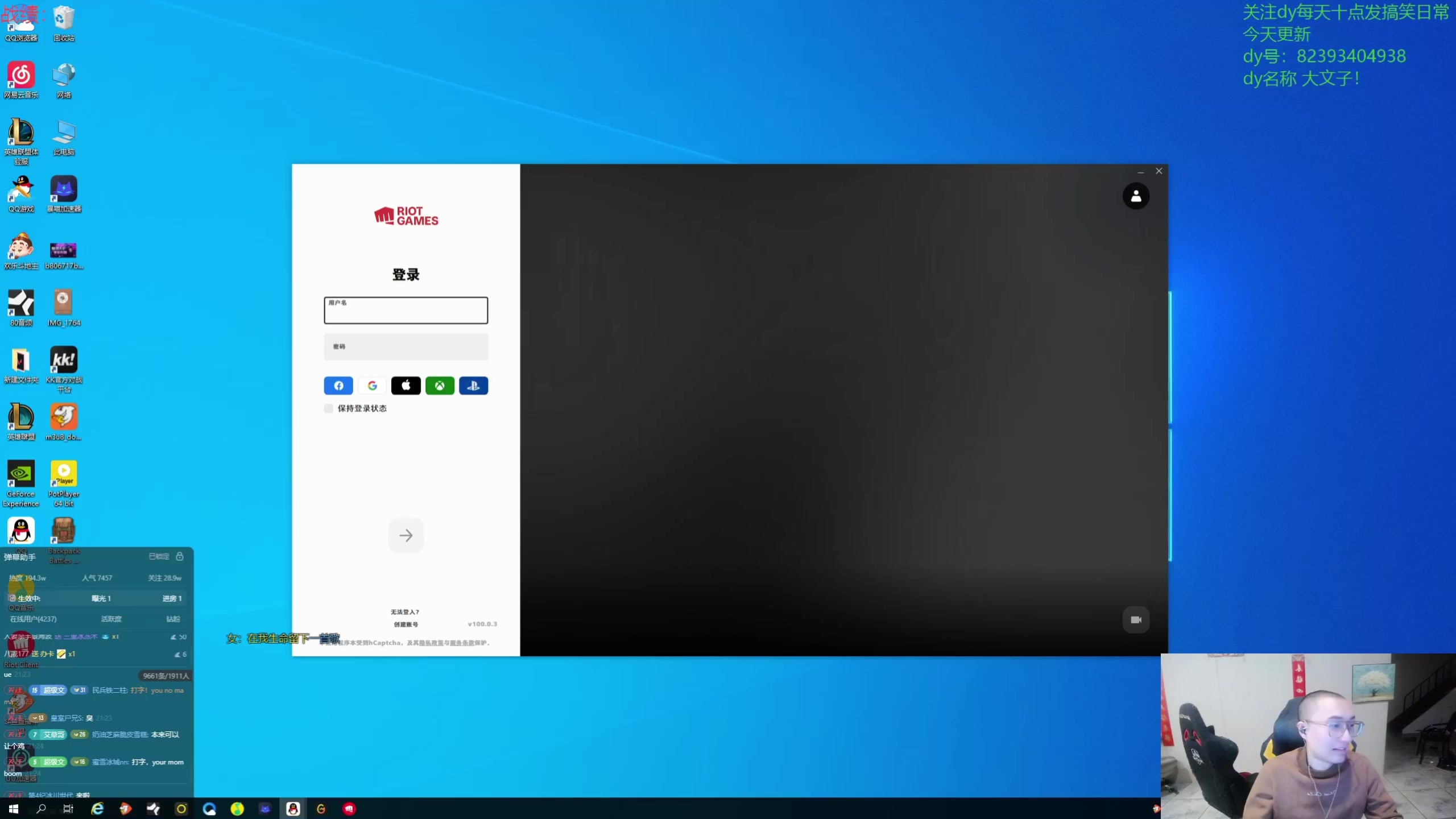Click the 9661条/1911人 message counter
1456x819 pixels.
click(x=166, y=676)
